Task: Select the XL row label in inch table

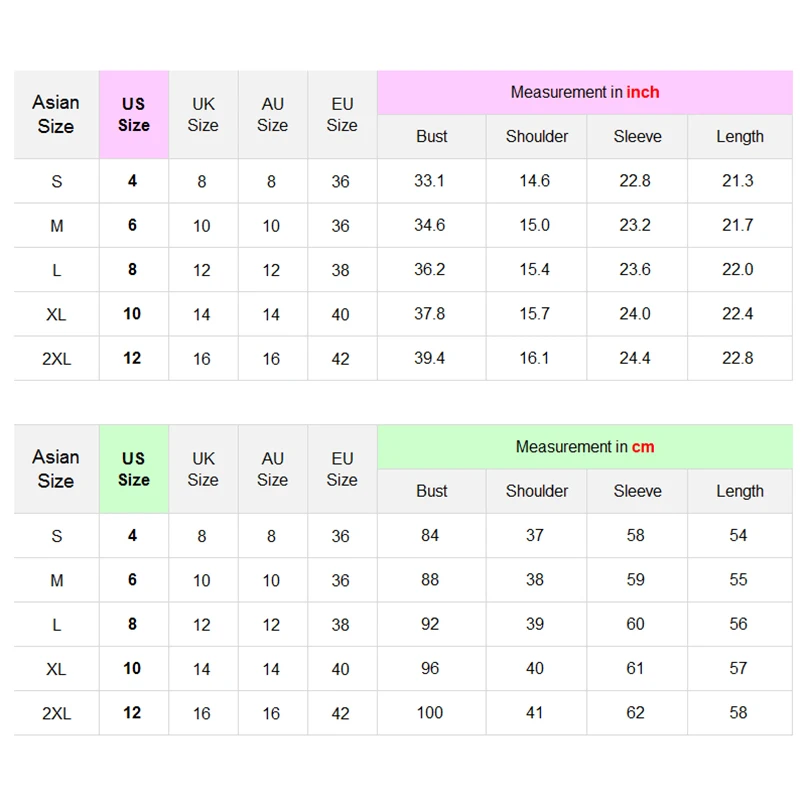Action: tap(56, 315)
